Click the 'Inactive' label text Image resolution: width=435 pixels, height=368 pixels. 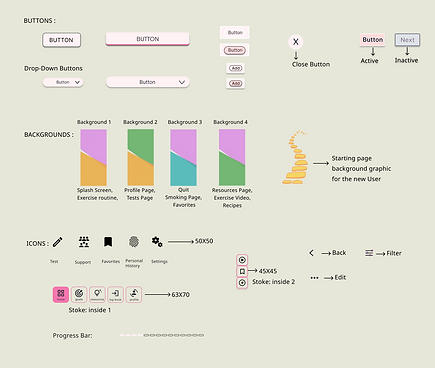tap(406, 60)
